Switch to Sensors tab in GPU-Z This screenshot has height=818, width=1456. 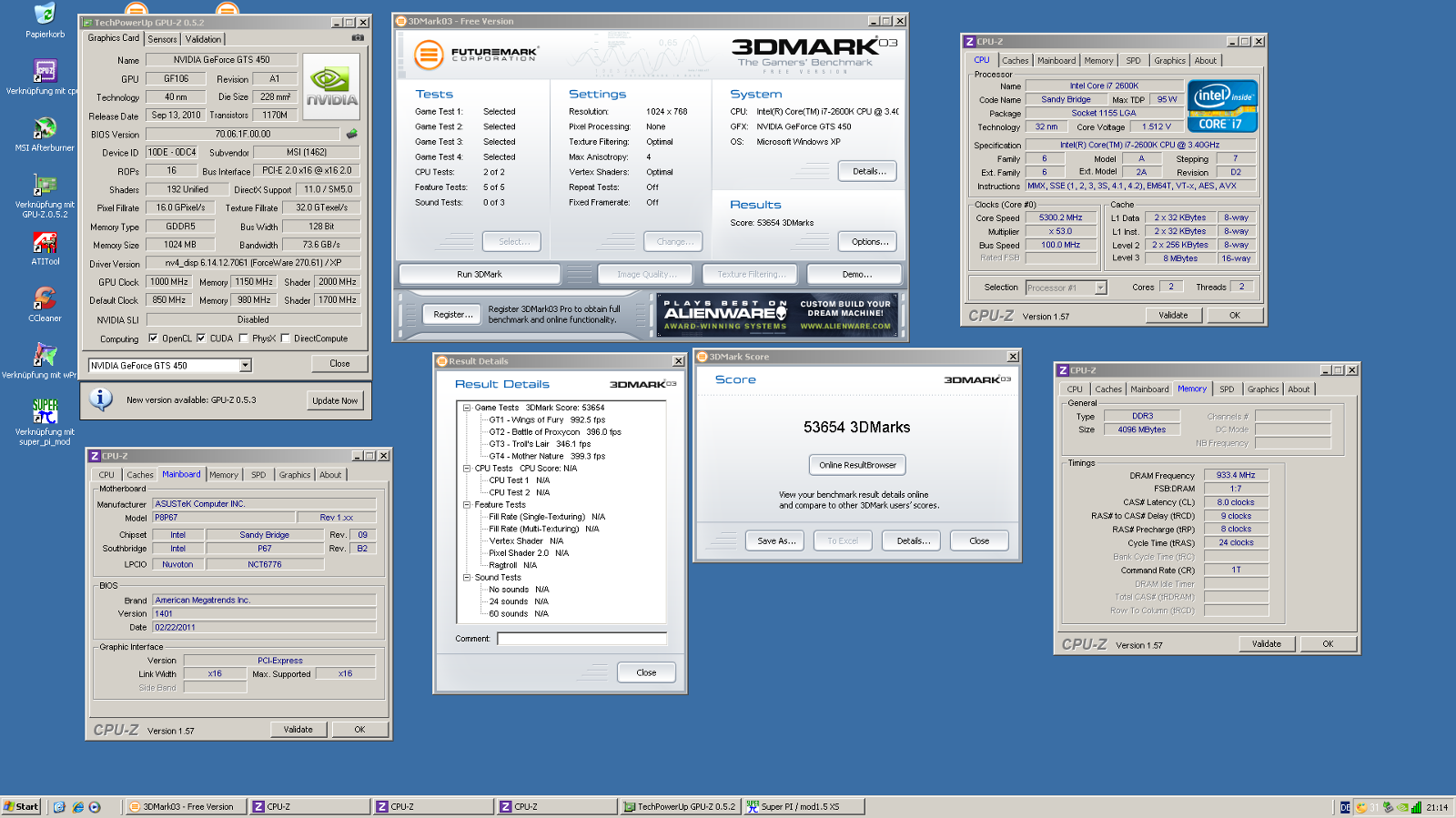click(163, 39)
